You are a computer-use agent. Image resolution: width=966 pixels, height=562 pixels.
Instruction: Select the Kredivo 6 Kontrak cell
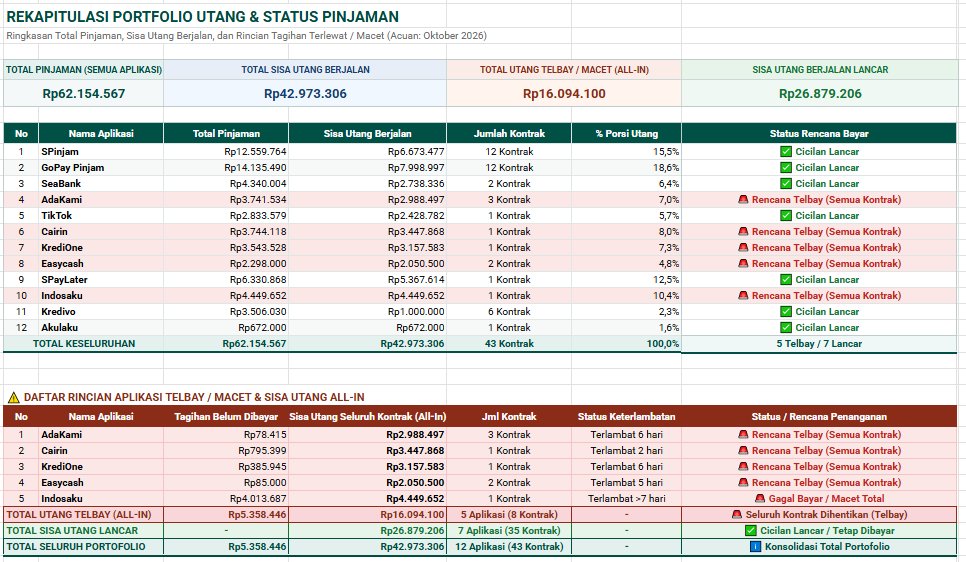509,312
